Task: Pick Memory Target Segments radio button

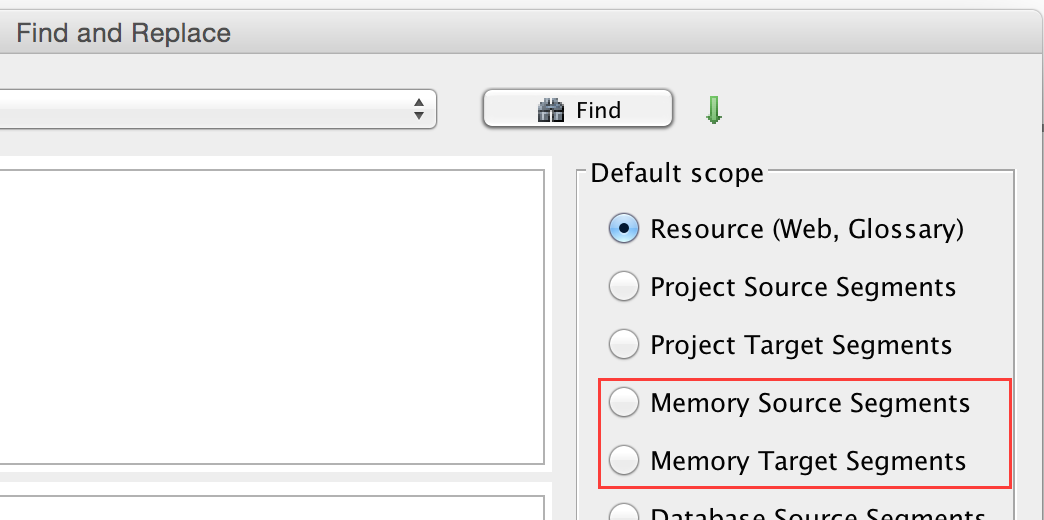Action: (624, 461)
